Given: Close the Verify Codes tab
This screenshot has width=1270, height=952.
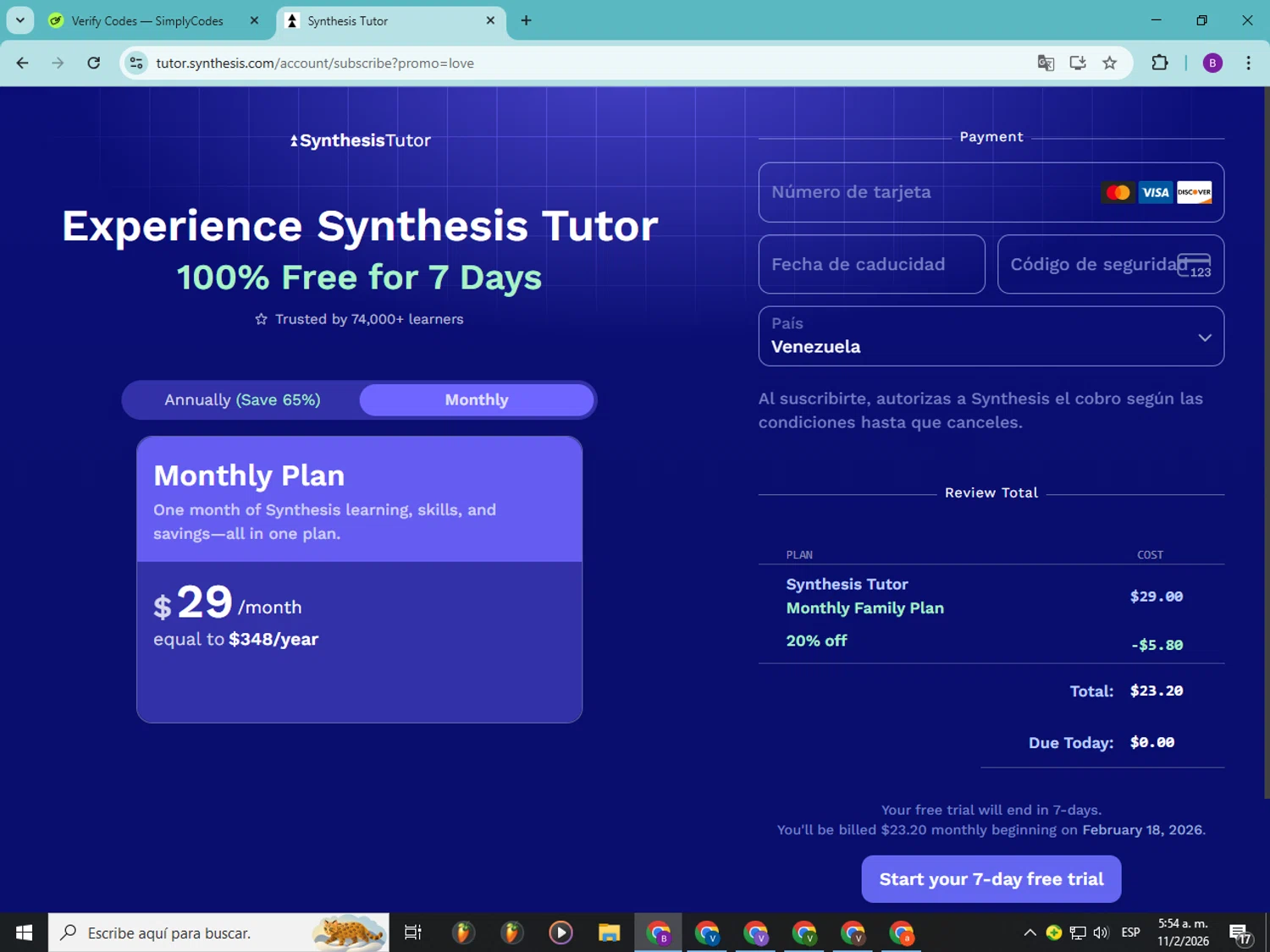Looking at the screenshot, I should click(x=254, y=20).
